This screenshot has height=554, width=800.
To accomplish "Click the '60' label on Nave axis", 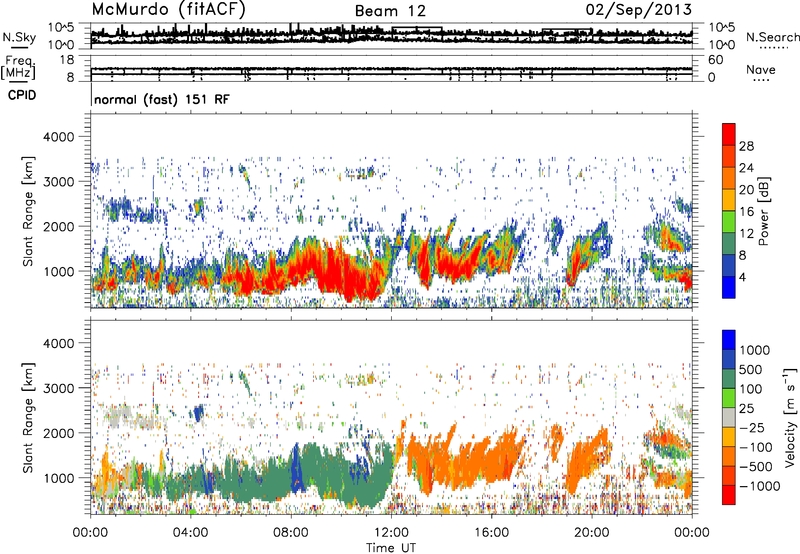I will [x=715, y=60].
